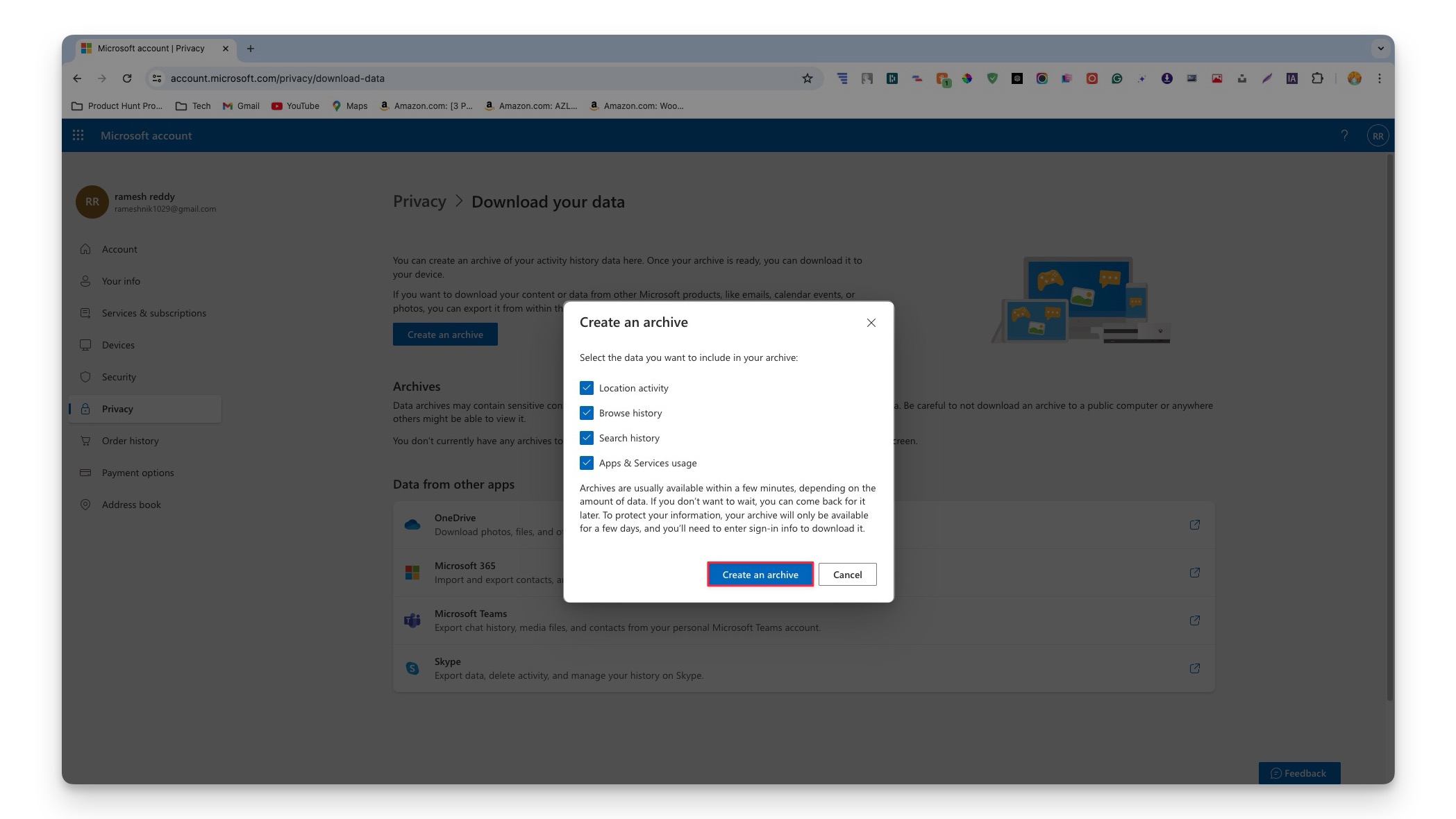Click the page's Create an archive button
This screenshot has width=1456, height=819.
point(445,335)
